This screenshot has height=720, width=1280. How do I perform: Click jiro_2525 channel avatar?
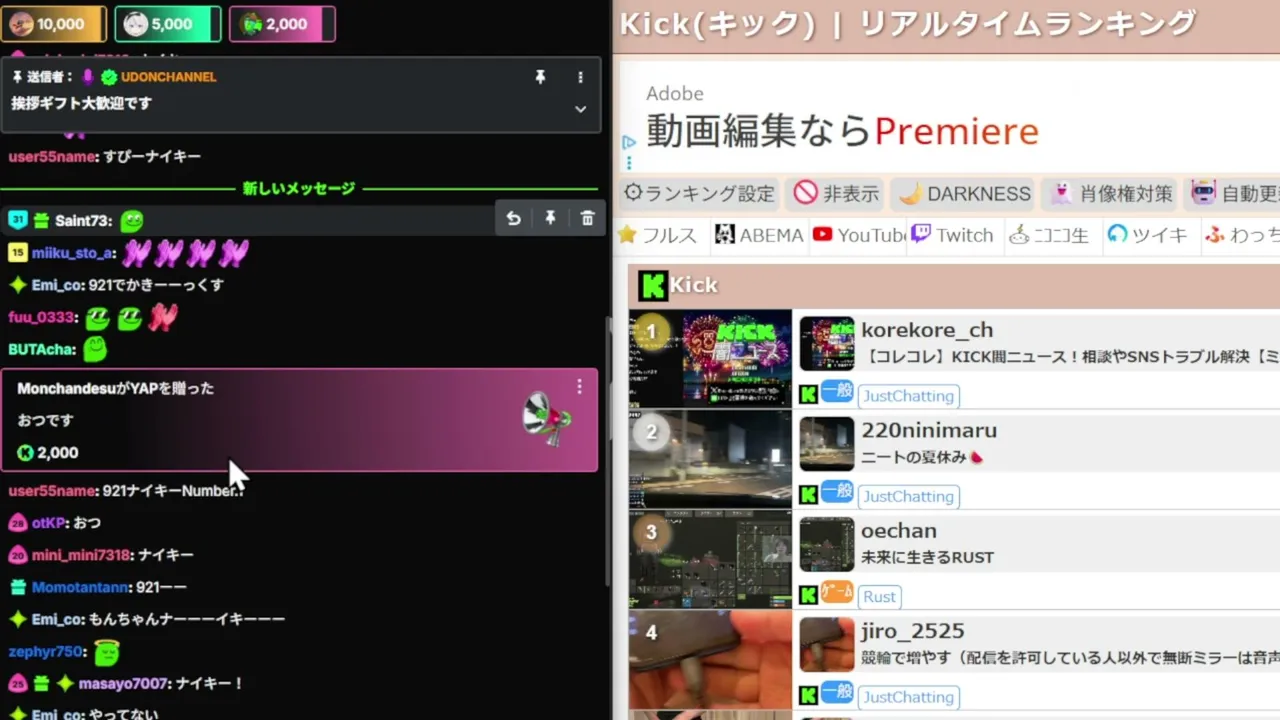[827, 645]
